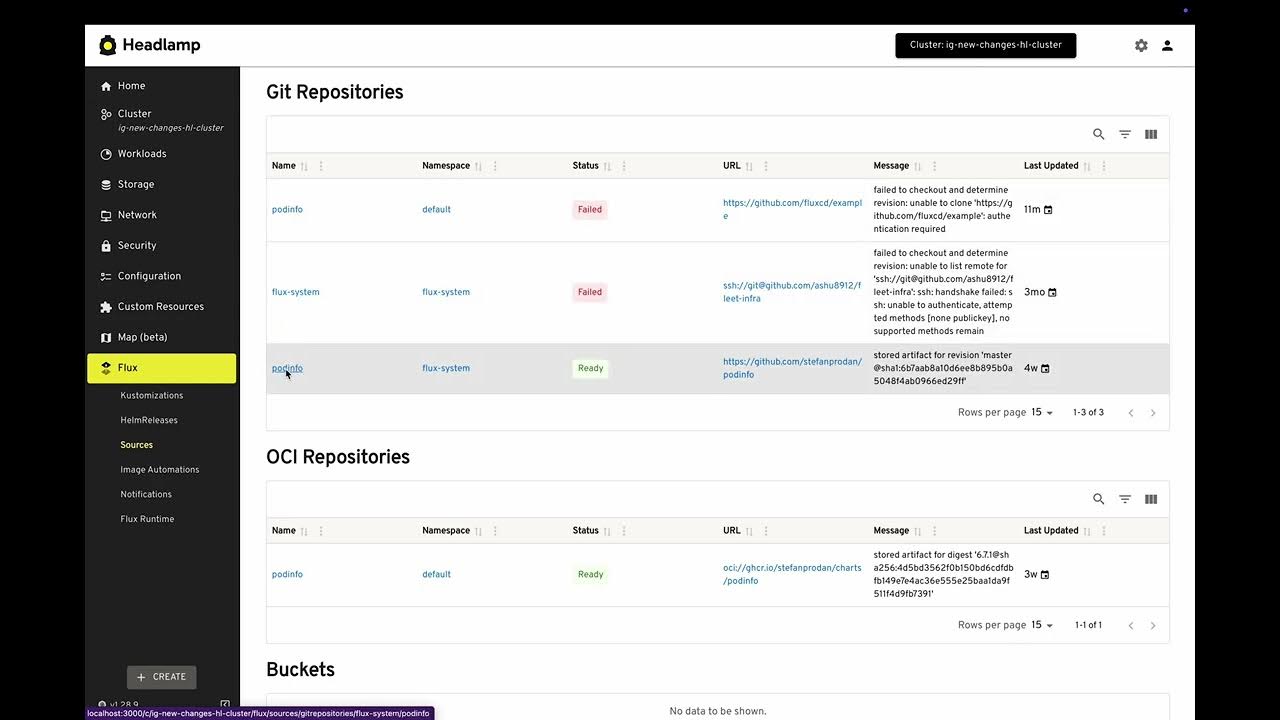The height and width of the screenshot is (720, 1280).
Task: Open rows per page dropdown for Git Repositories
Action: click(x=1042, y=413)
